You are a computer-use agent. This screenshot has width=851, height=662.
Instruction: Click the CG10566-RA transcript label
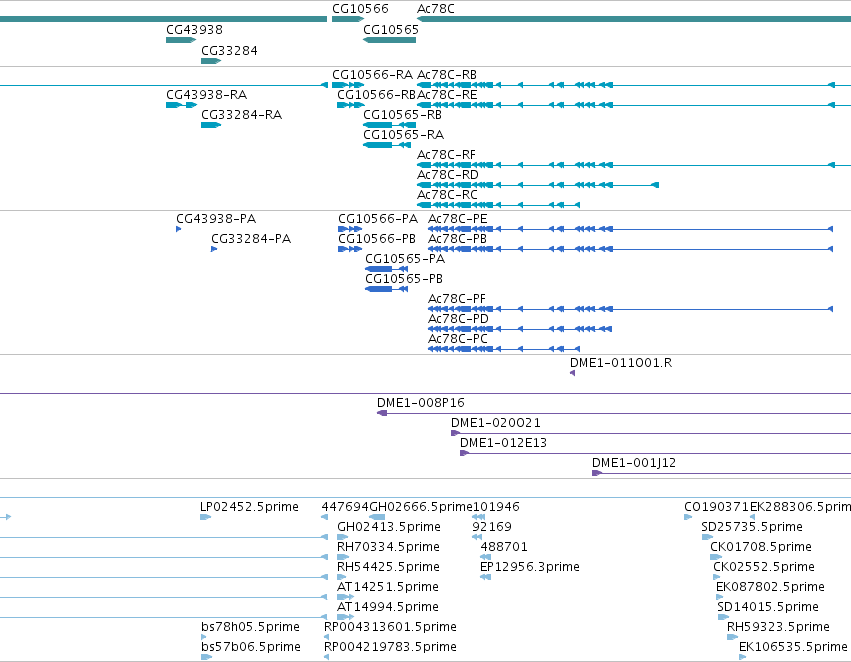click(x=372, y=74)
